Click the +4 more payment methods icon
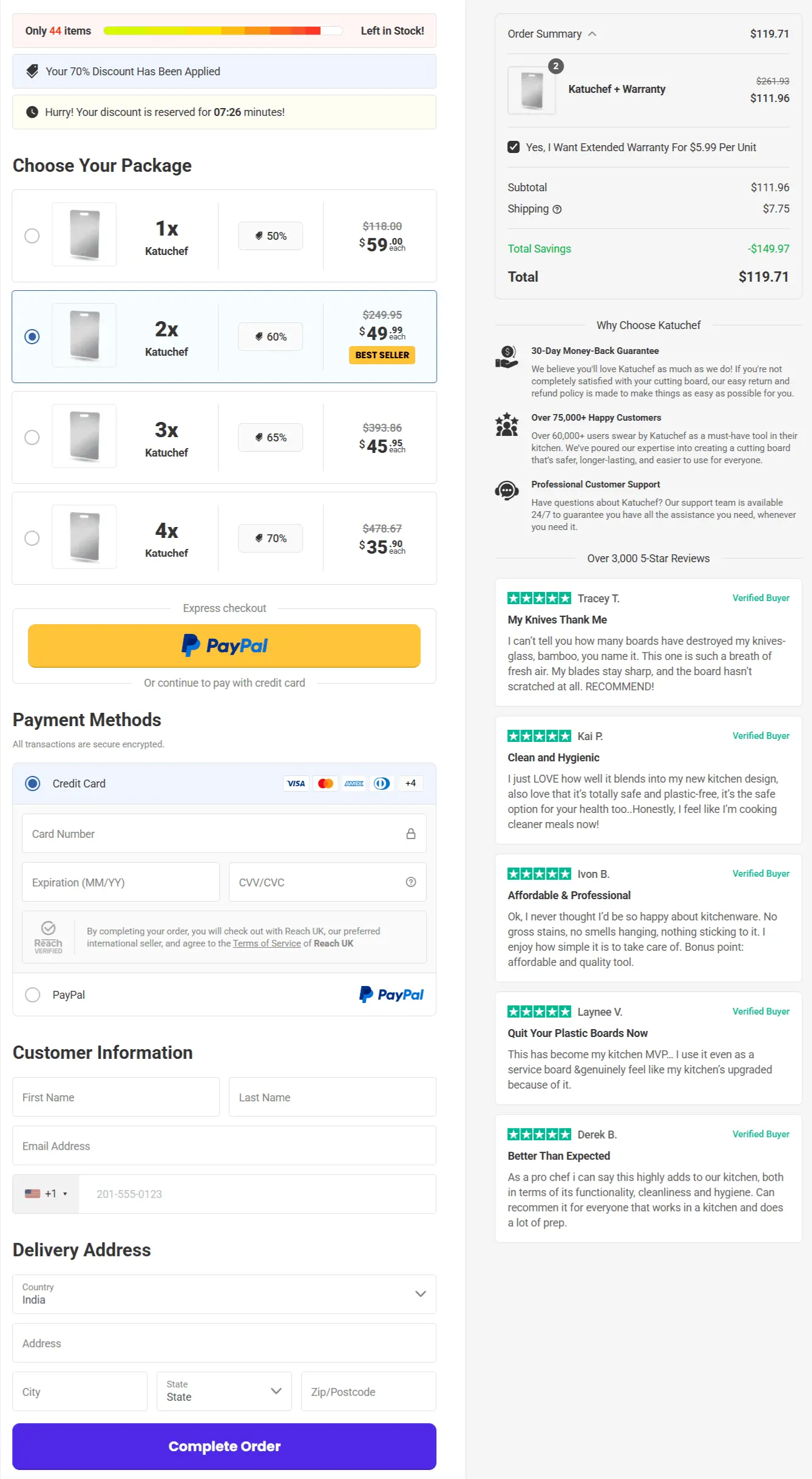 (x=410, y=783)
